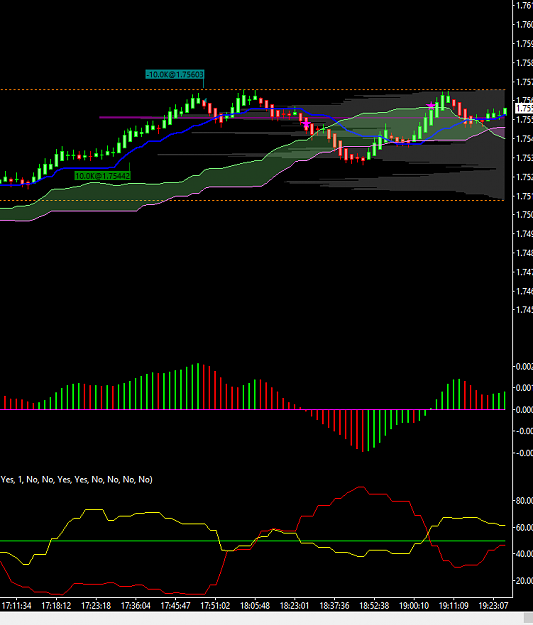Click the 18:23:01 time axis label

click(x=295, y=606)
